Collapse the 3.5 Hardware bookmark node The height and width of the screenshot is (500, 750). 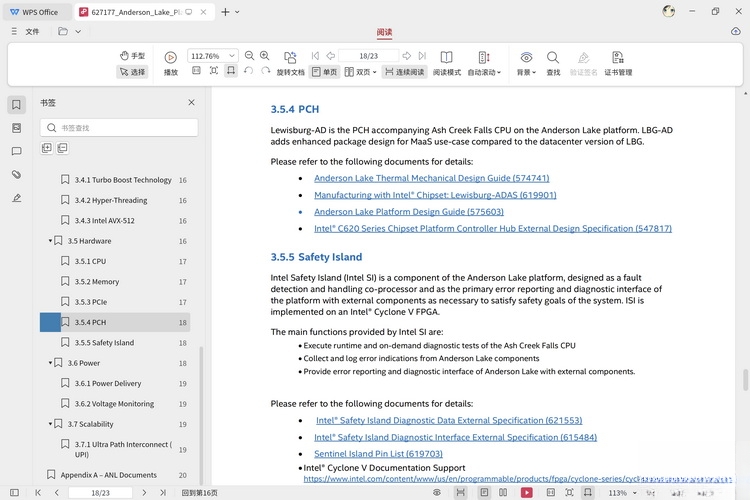[50, 241]
